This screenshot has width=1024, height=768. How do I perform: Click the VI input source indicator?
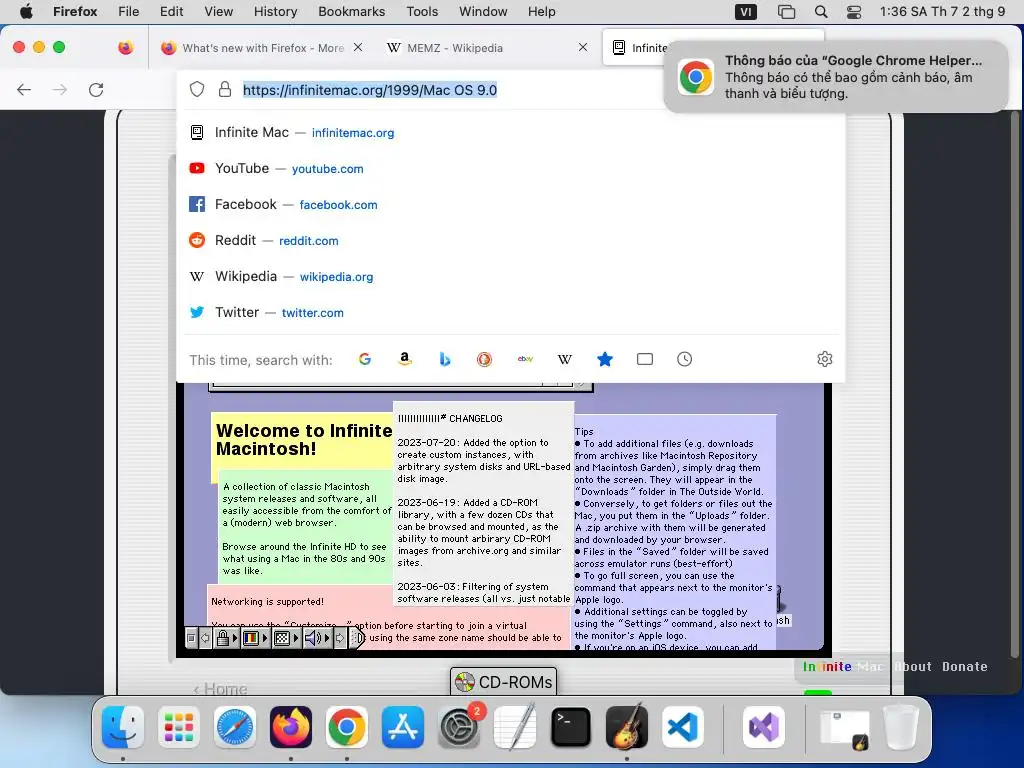pos(746,12)
